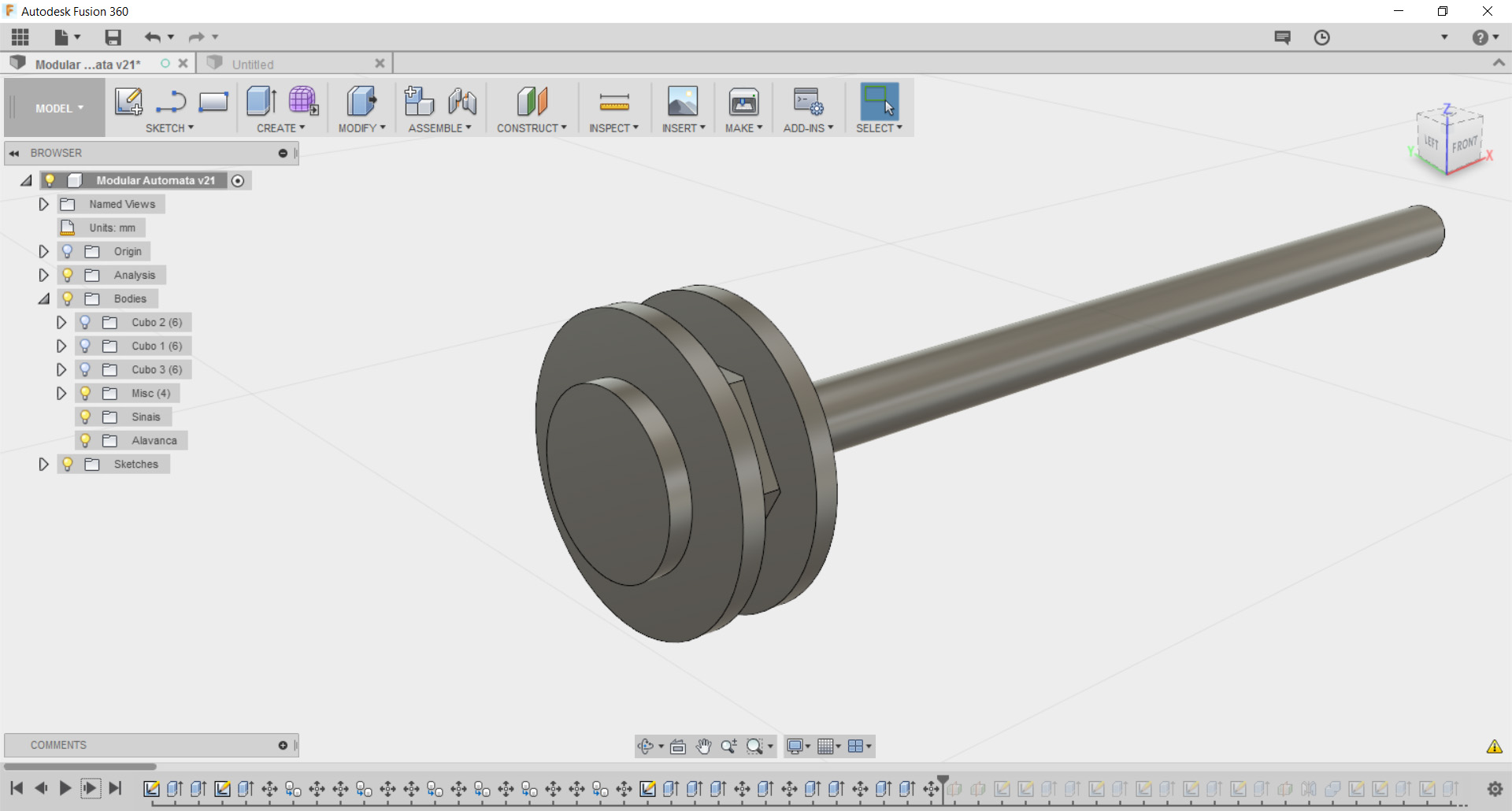Expand the Named Views folder
The height and width of the screenshot is (811, 1512).
(x=44, y=204)
